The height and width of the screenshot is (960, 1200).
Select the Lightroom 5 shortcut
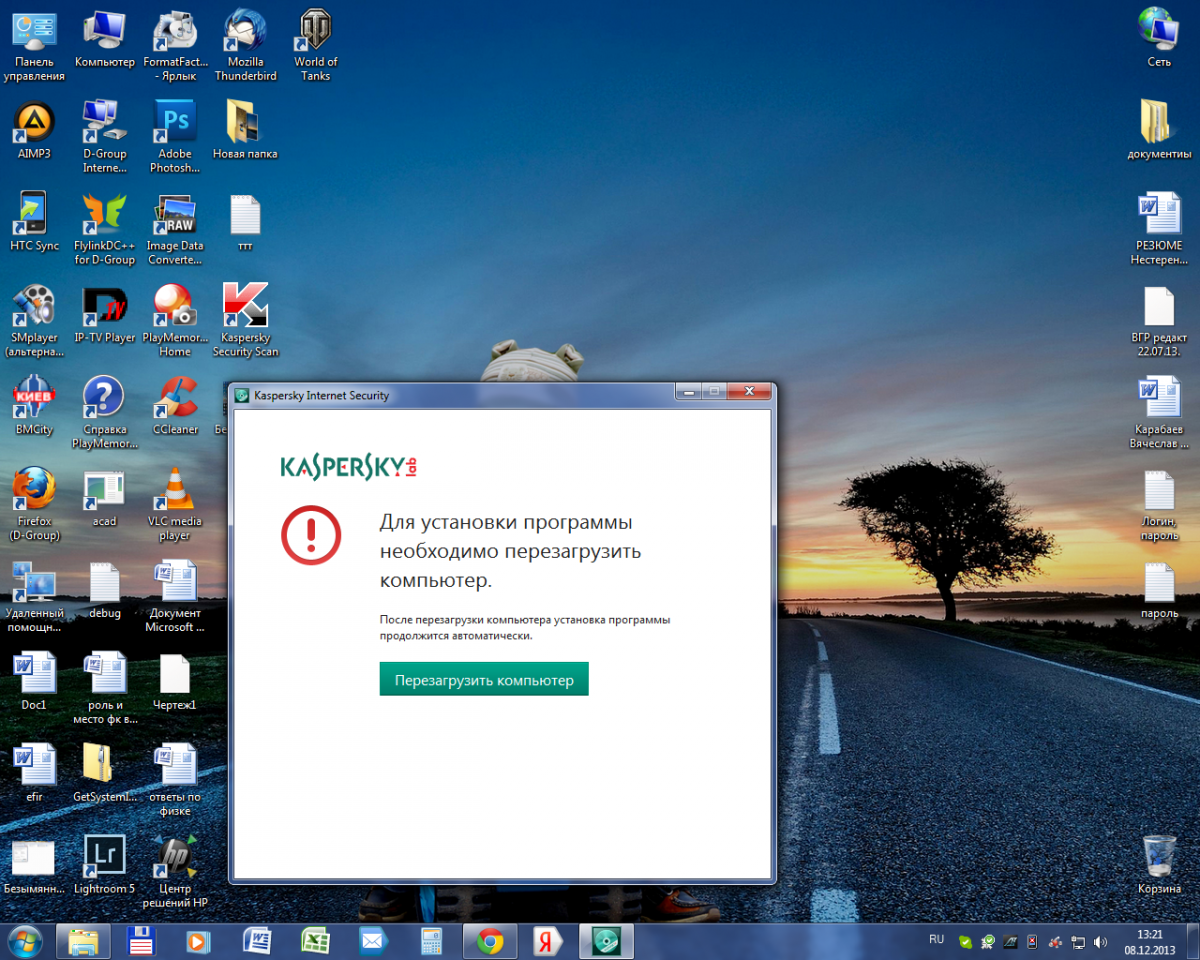104,866
